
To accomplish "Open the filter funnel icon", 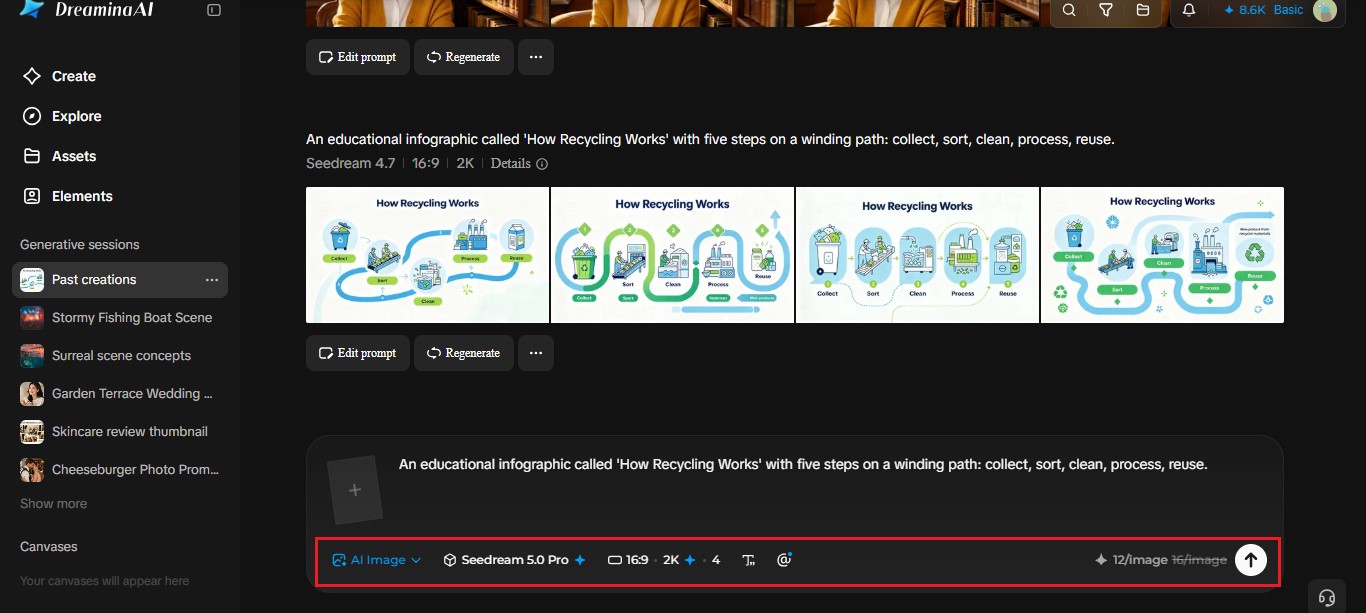I will [1106, 10].
